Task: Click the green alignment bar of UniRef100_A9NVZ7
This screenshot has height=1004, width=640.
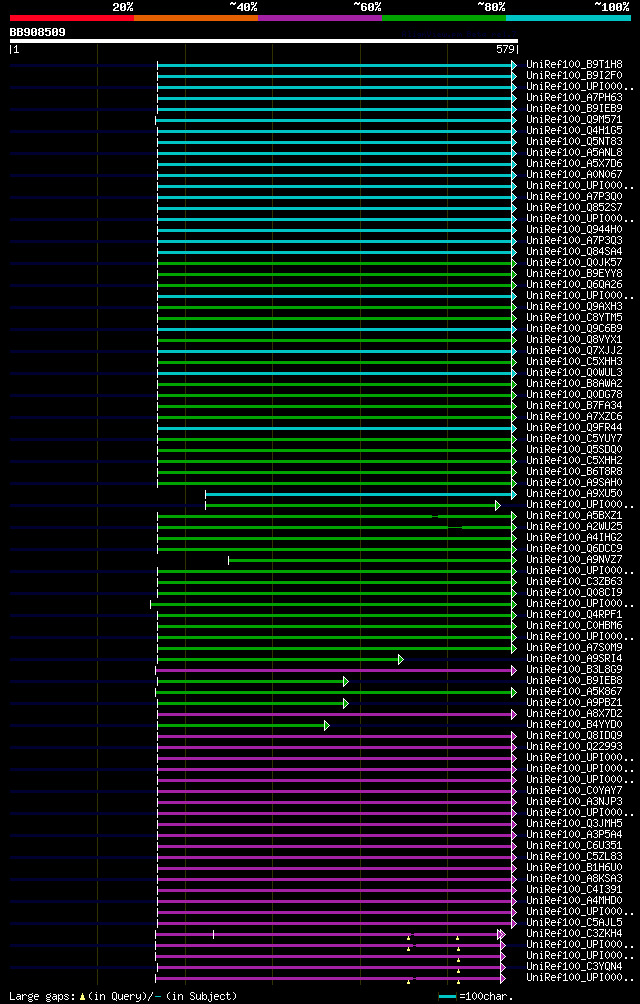Action: (370, 560)
